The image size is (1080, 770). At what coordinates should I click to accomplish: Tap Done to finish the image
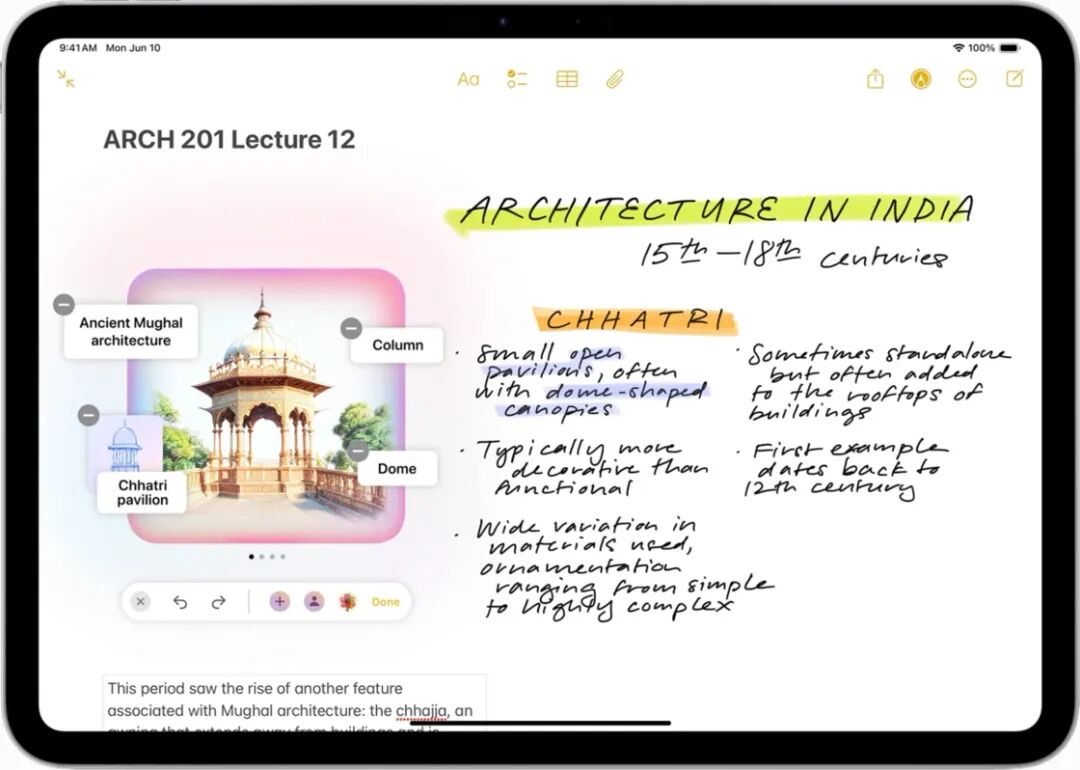click(386, 602)
